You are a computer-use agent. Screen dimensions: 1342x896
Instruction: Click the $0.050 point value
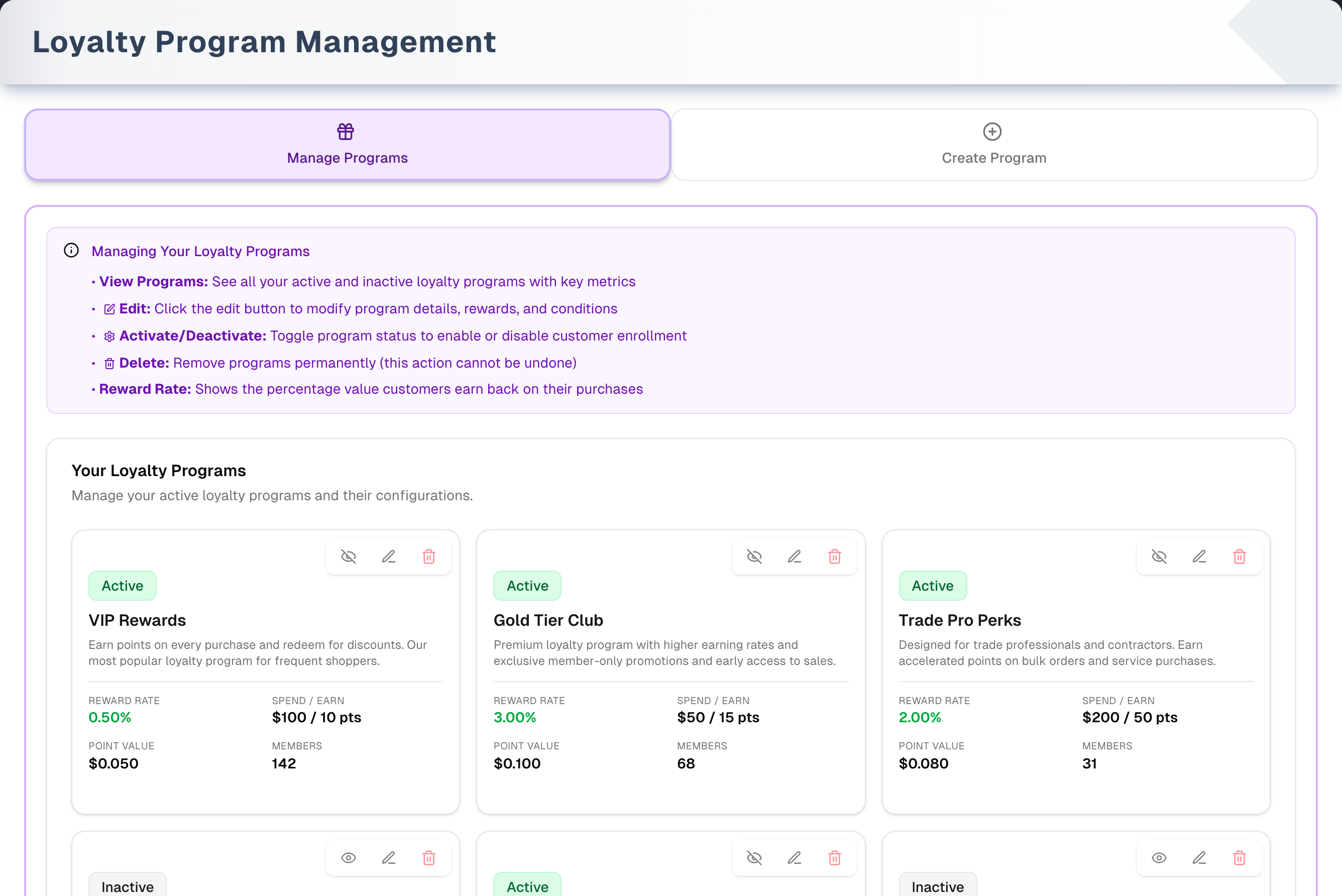click(113, 763)
